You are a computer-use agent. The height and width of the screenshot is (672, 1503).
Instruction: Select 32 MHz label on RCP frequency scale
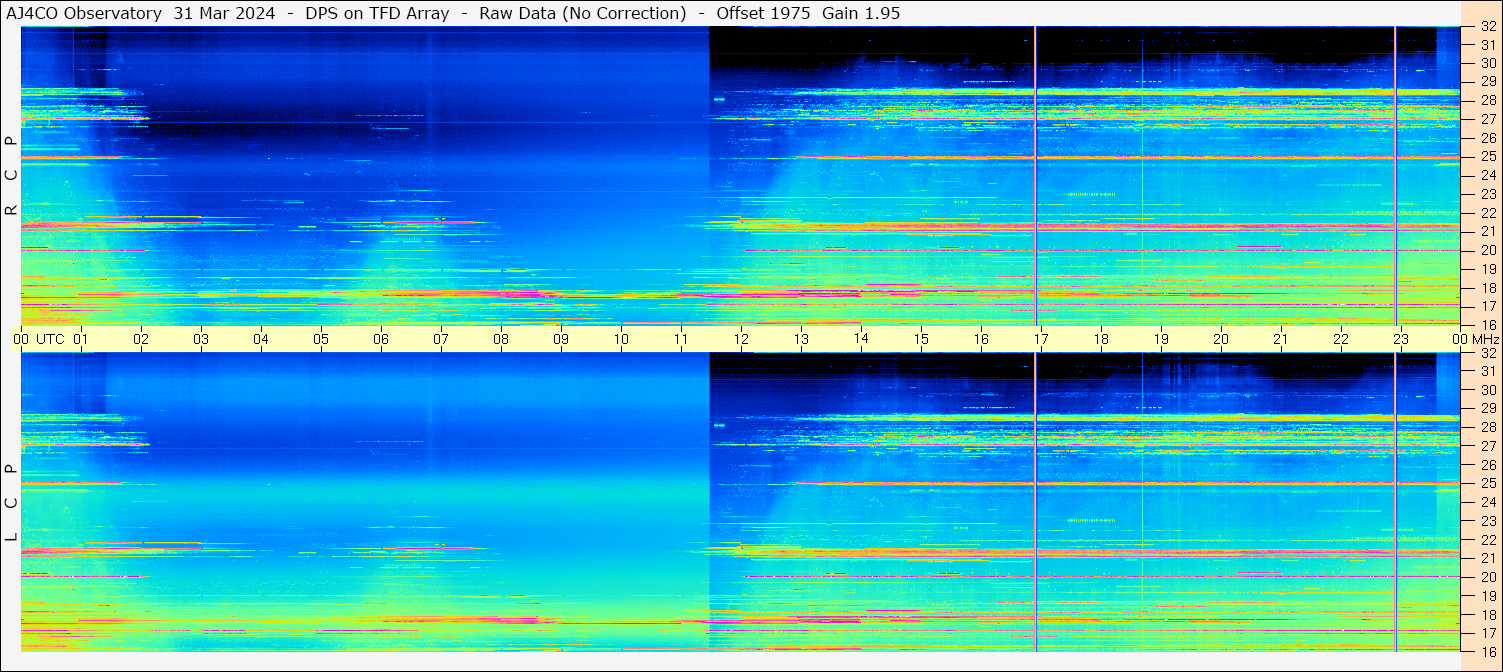pos(1488,27)
